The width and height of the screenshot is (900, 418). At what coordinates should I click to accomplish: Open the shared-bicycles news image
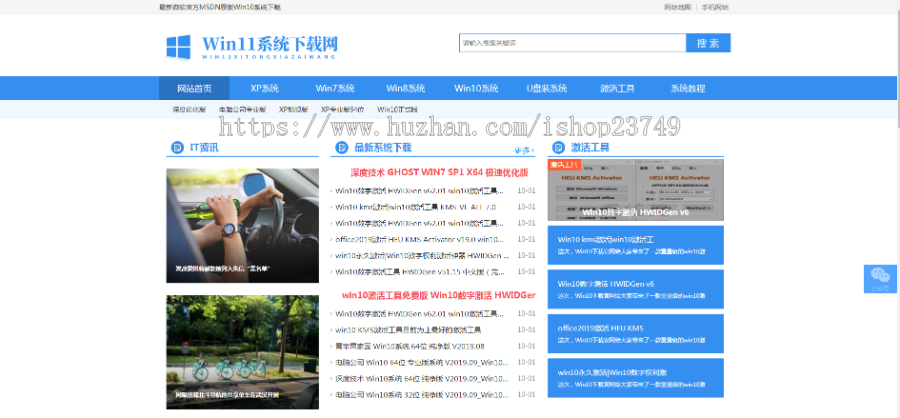pyautogui.click(x=242, y=352)
